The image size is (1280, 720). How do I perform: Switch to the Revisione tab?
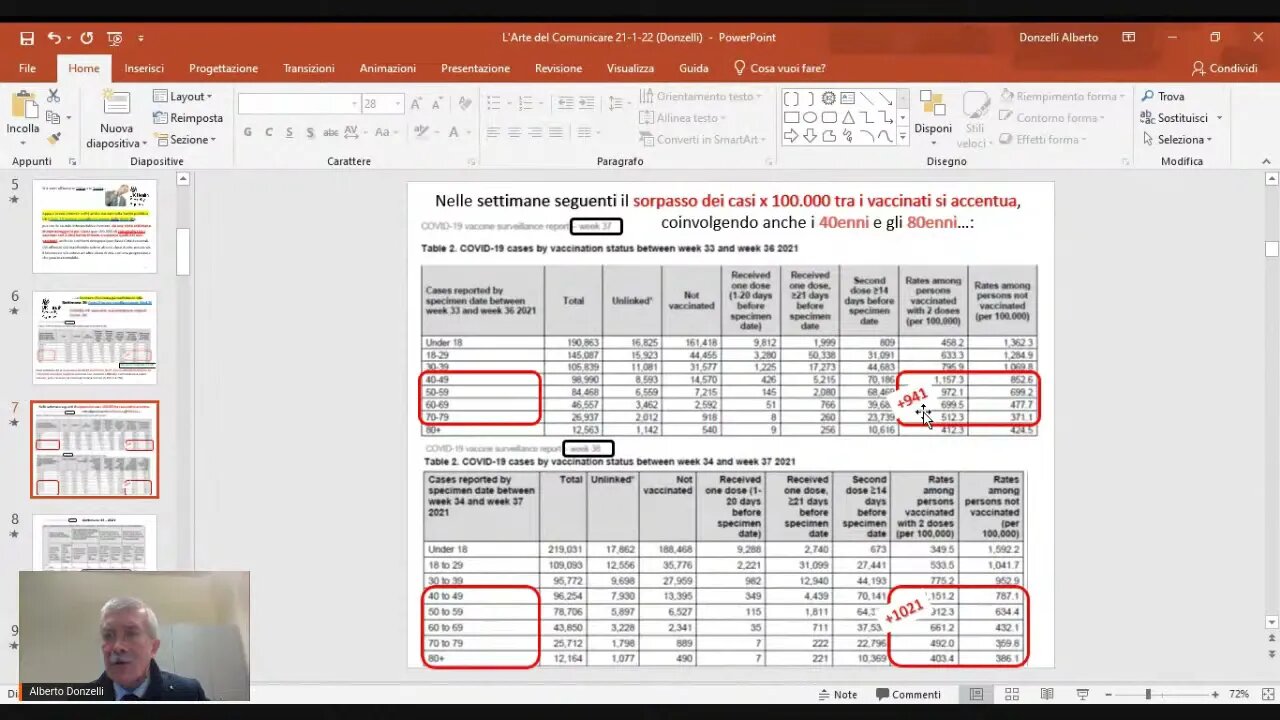click(x=558, y=68)
